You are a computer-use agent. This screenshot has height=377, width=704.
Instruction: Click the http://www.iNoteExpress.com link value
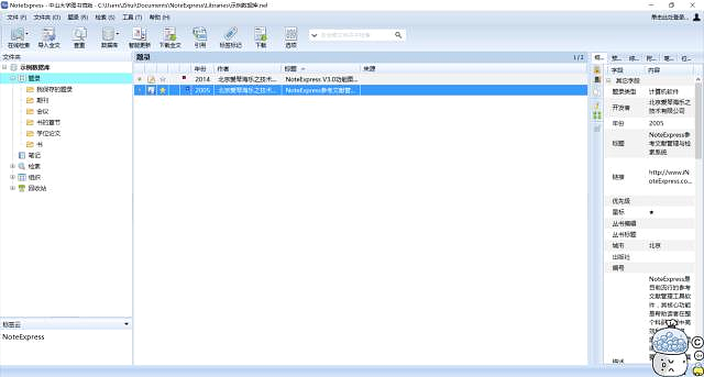669,177
